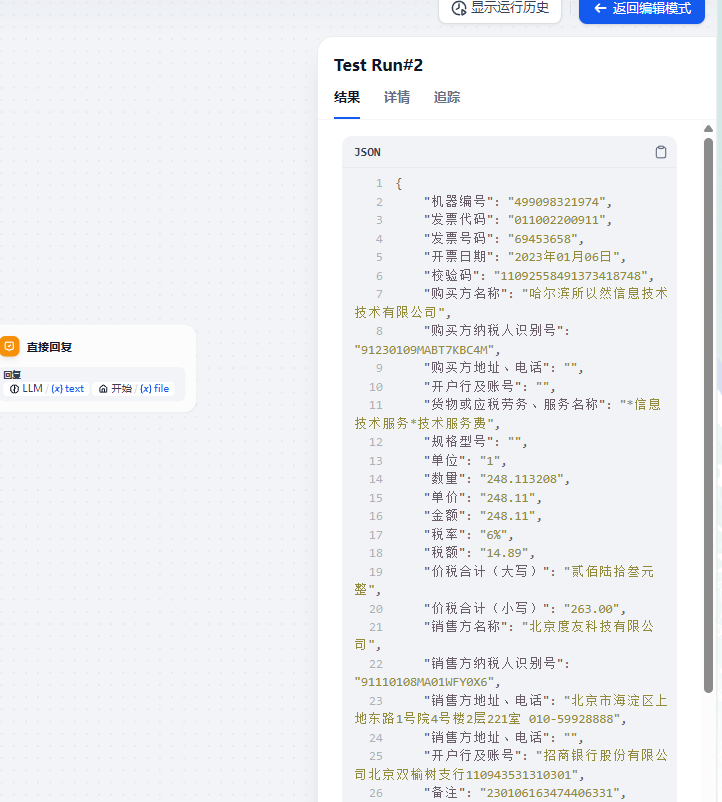Click the 单价 value on line 15

click(x=508, y=498)
